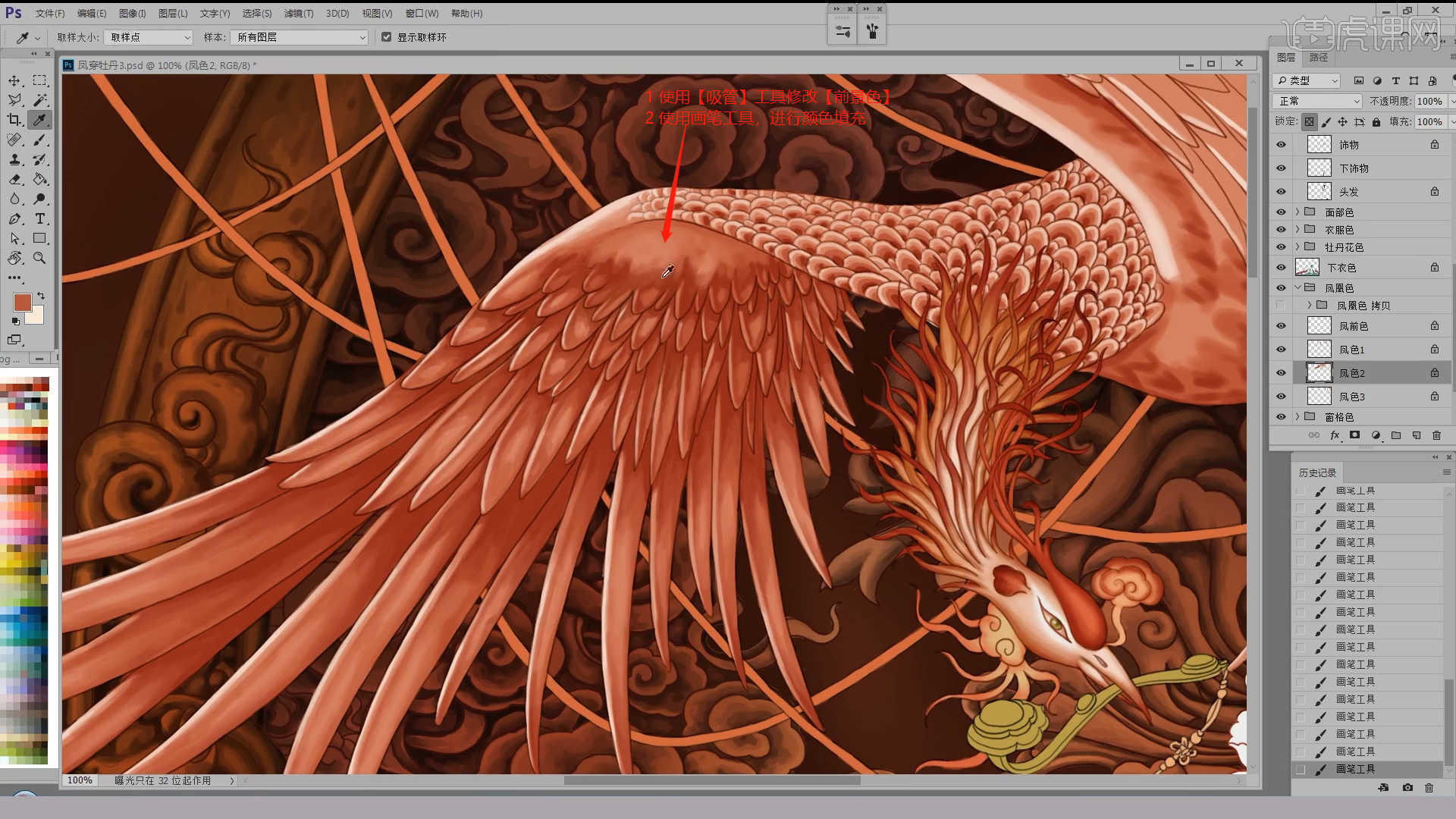Open the 滤镜(T) menu
1456x819 pixels.
[298, 14]
